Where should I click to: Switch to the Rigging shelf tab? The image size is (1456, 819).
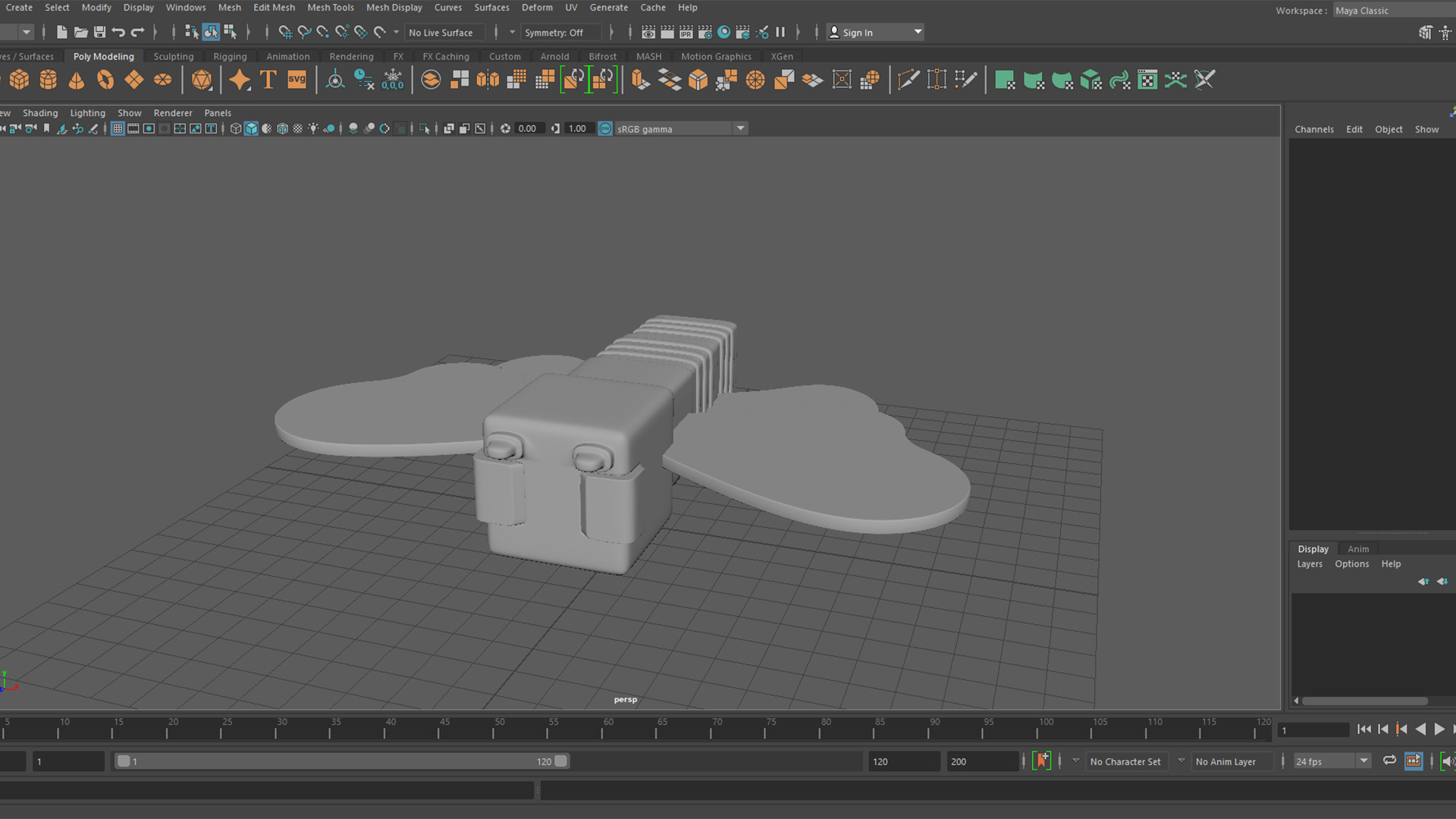click(230, 56)
